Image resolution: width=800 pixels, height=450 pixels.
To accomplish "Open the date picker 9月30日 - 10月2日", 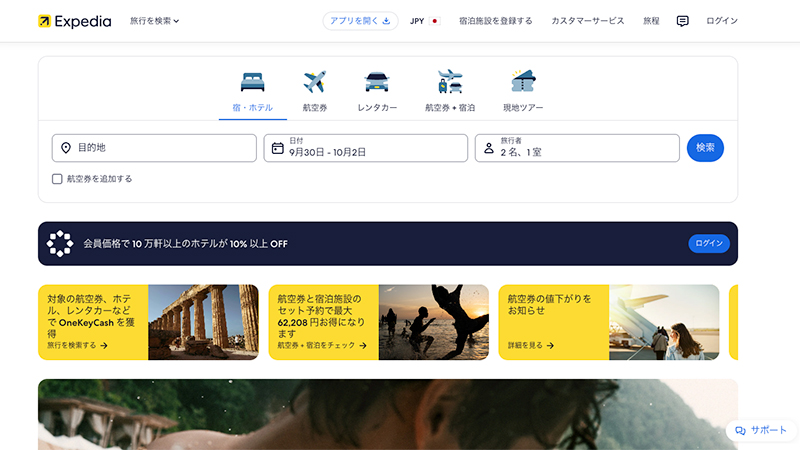I will pyautogui.click(x=366, y=148).
